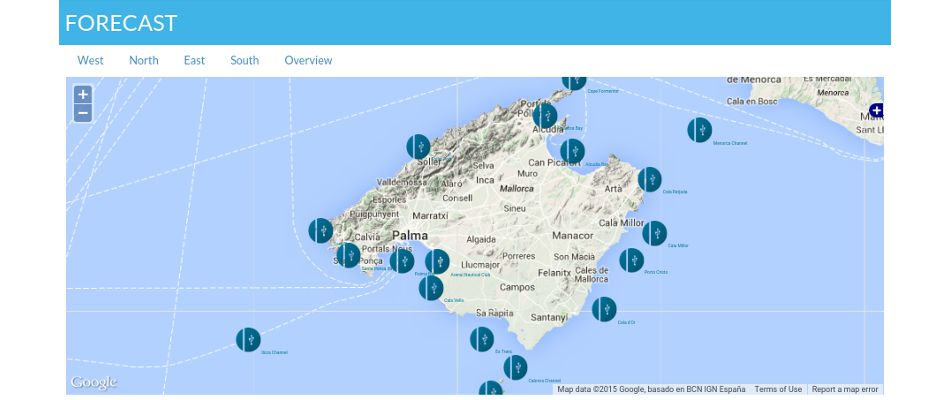950x400 pixels.
Task: Open the Cala Vella forecast marker
Action: 431,288
